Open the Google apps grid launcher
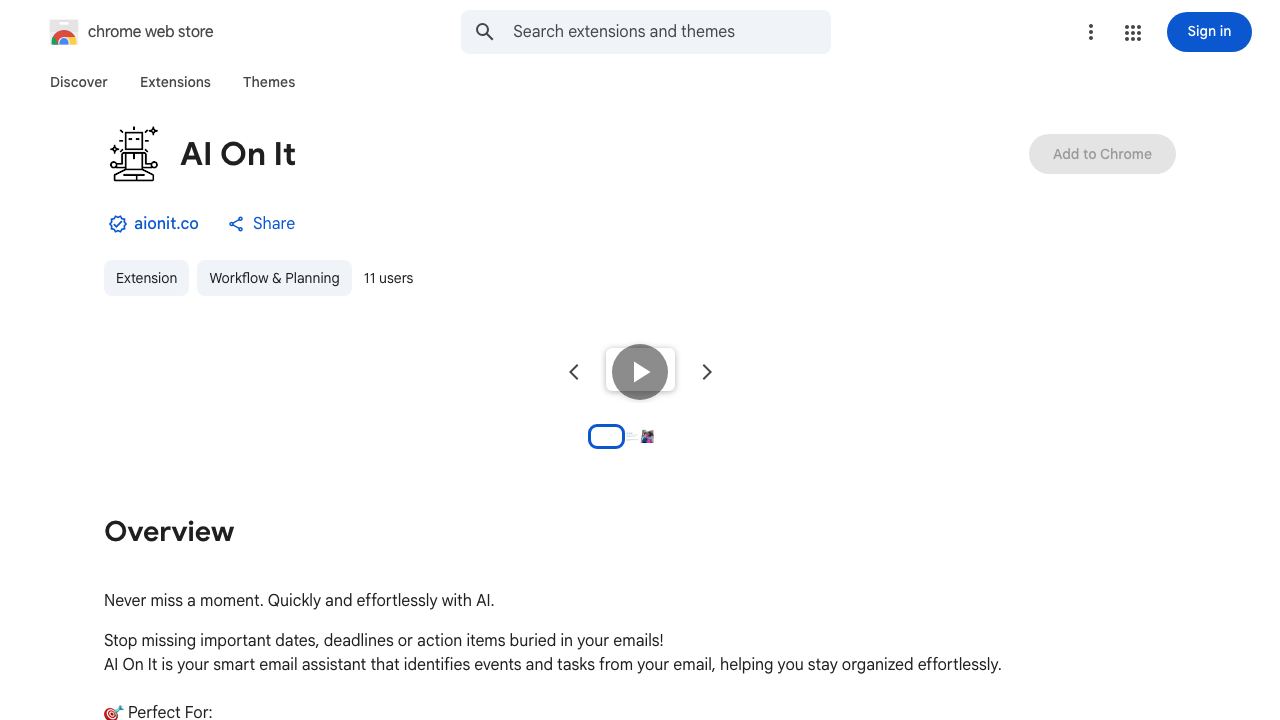 (x=1133, y=33)
